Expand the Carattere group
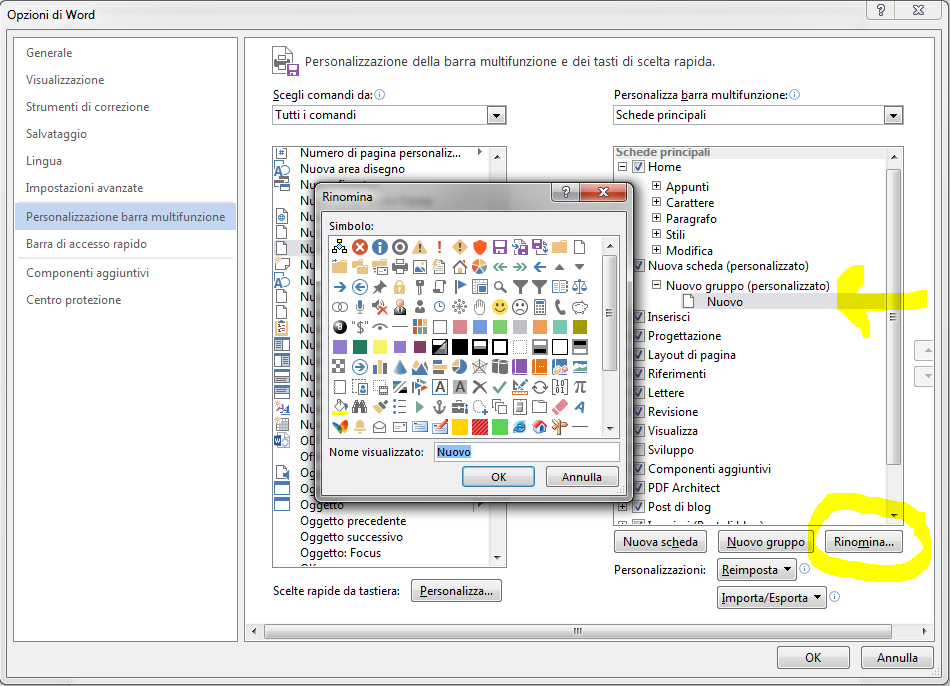Image resolution: width=950 pixels, height=686 pixels. pyautogui.click(x=656, y=202)
